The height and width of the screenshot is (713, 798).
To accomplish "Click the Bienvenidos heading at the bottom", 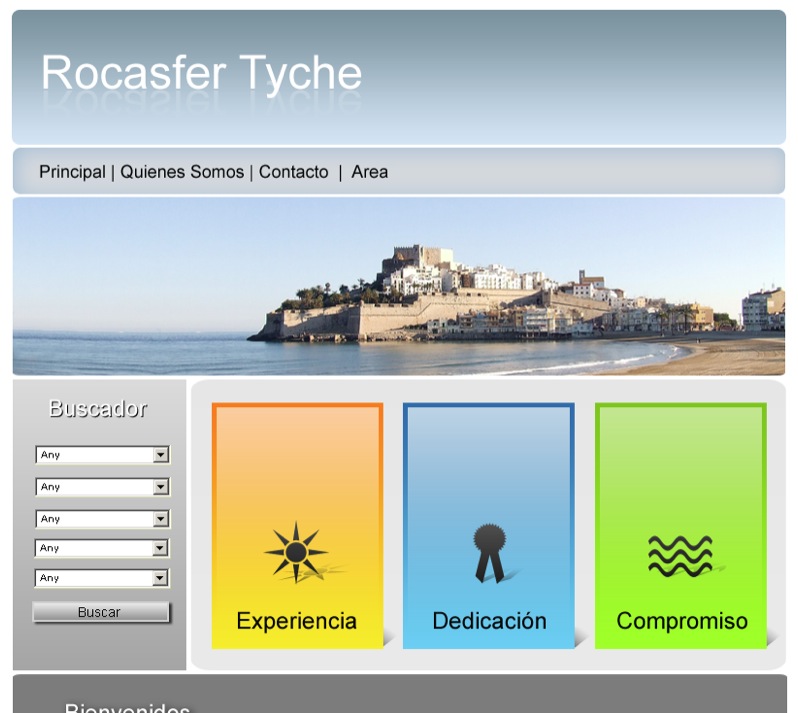I will [x=127, y=707].
